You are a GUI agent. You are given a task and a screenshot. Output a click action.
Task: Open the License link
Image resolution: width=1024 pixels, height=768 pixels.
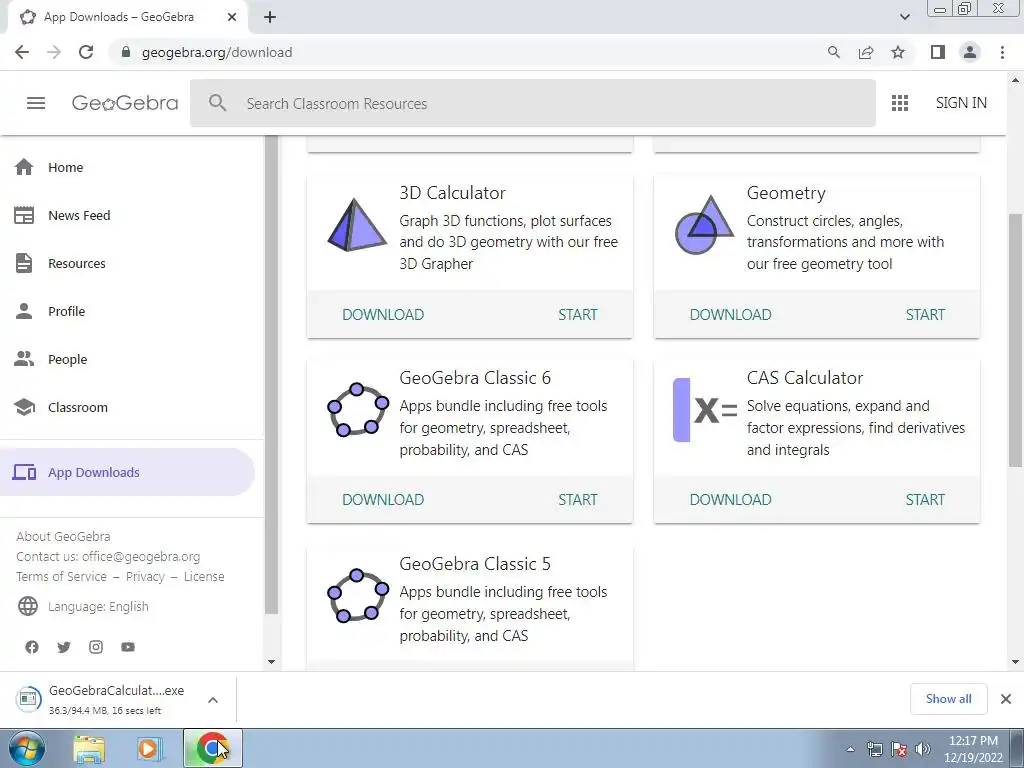click(x=204, y=576)
